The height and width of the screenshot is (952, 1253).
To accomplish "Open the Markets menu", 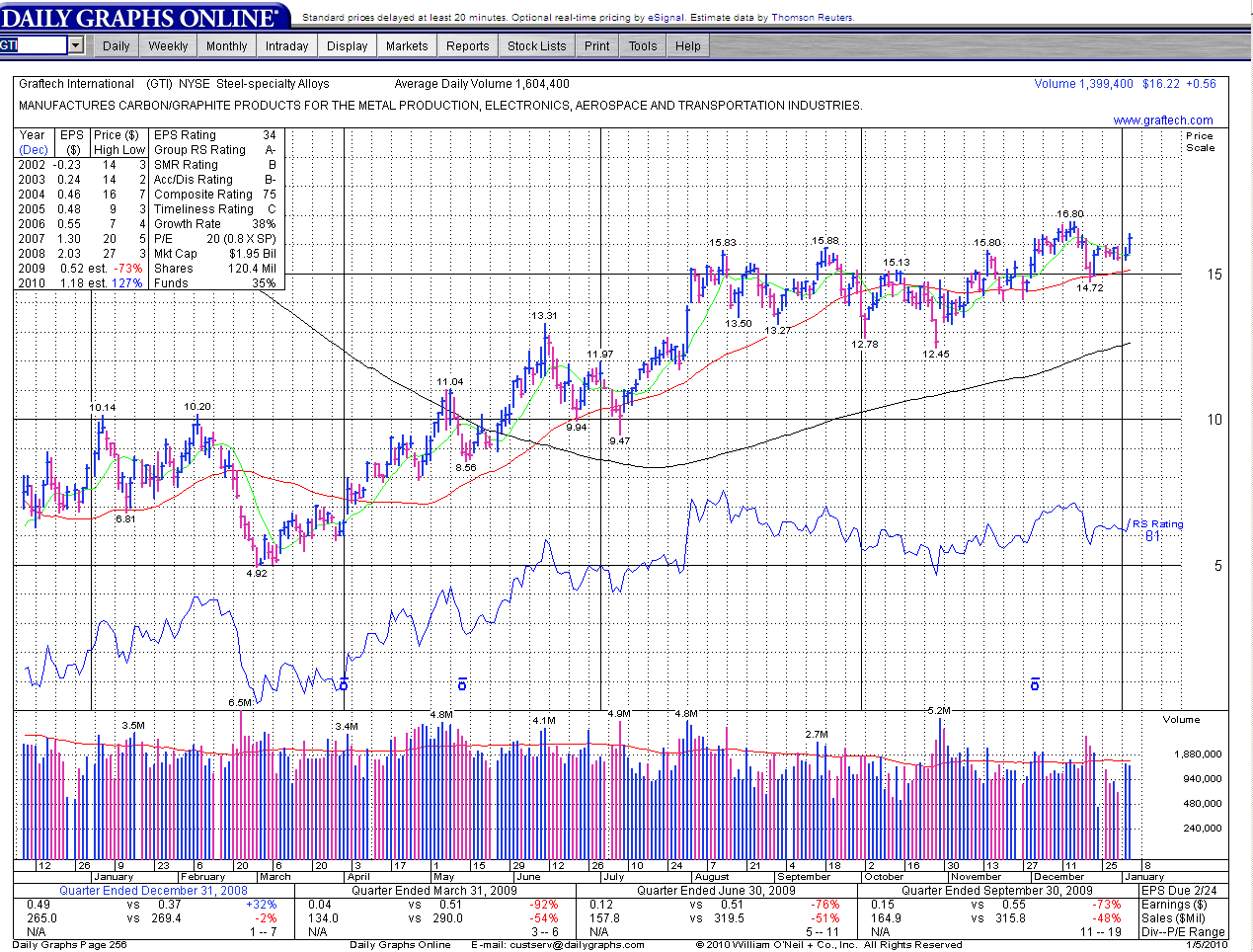I will (x=407, y=46).
